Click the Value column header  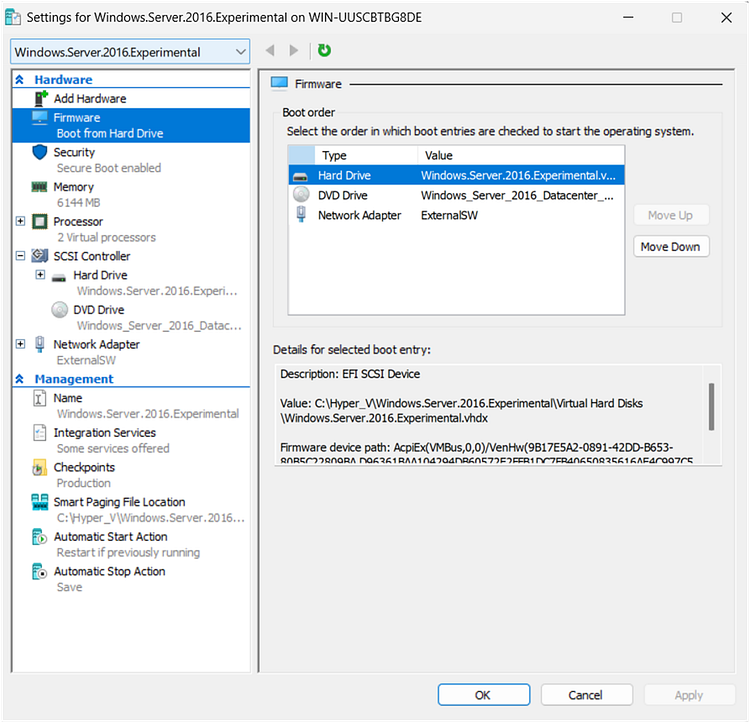(521, 155)
